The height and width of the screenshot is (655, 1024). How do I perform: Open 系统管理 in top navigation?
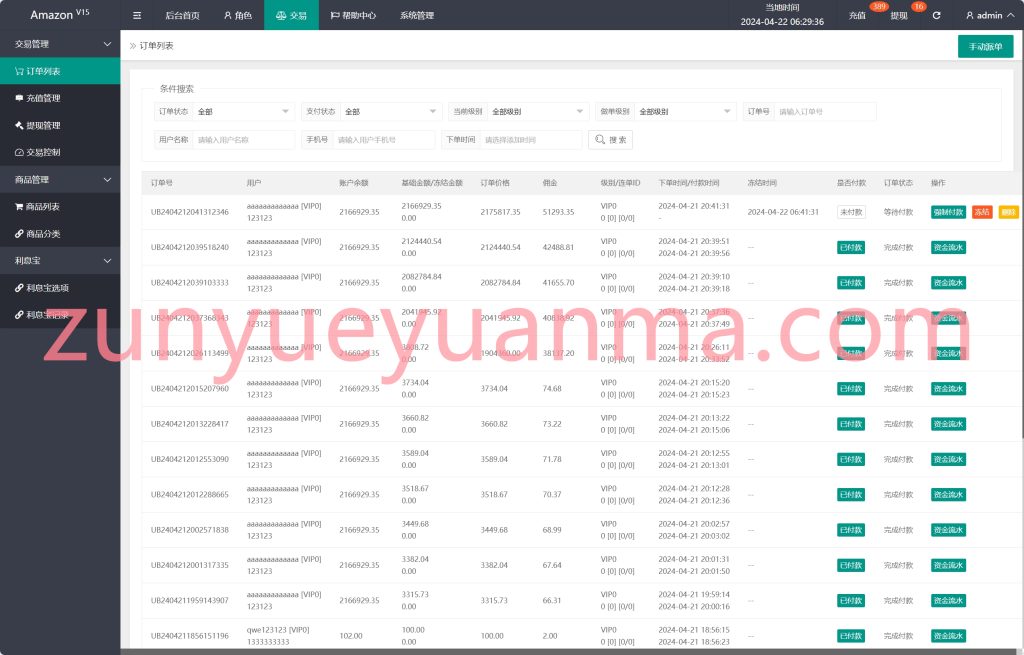[417, 15]
